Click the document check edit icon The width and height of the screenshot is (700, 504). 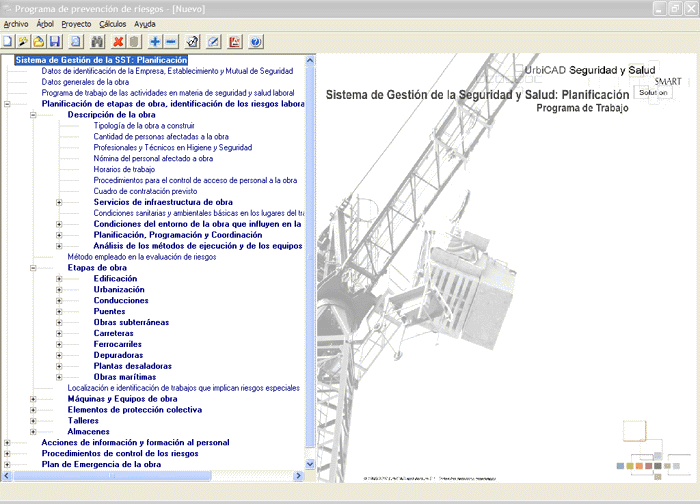192,42
